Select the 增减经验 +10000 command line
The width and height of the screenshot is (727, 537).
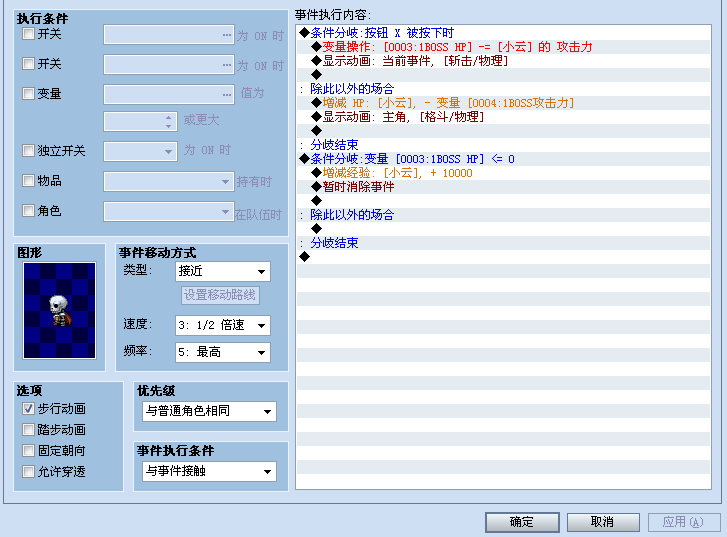pyautogui.click(x=504, y=173)
